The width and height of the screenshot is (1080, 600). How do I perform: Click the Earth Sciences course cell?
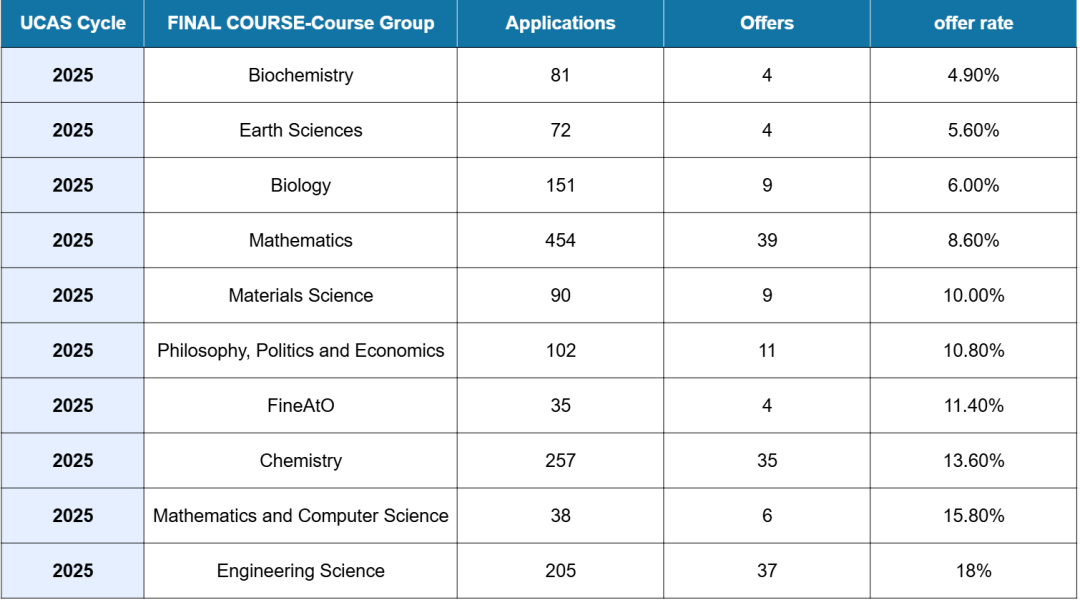point(301,130)
